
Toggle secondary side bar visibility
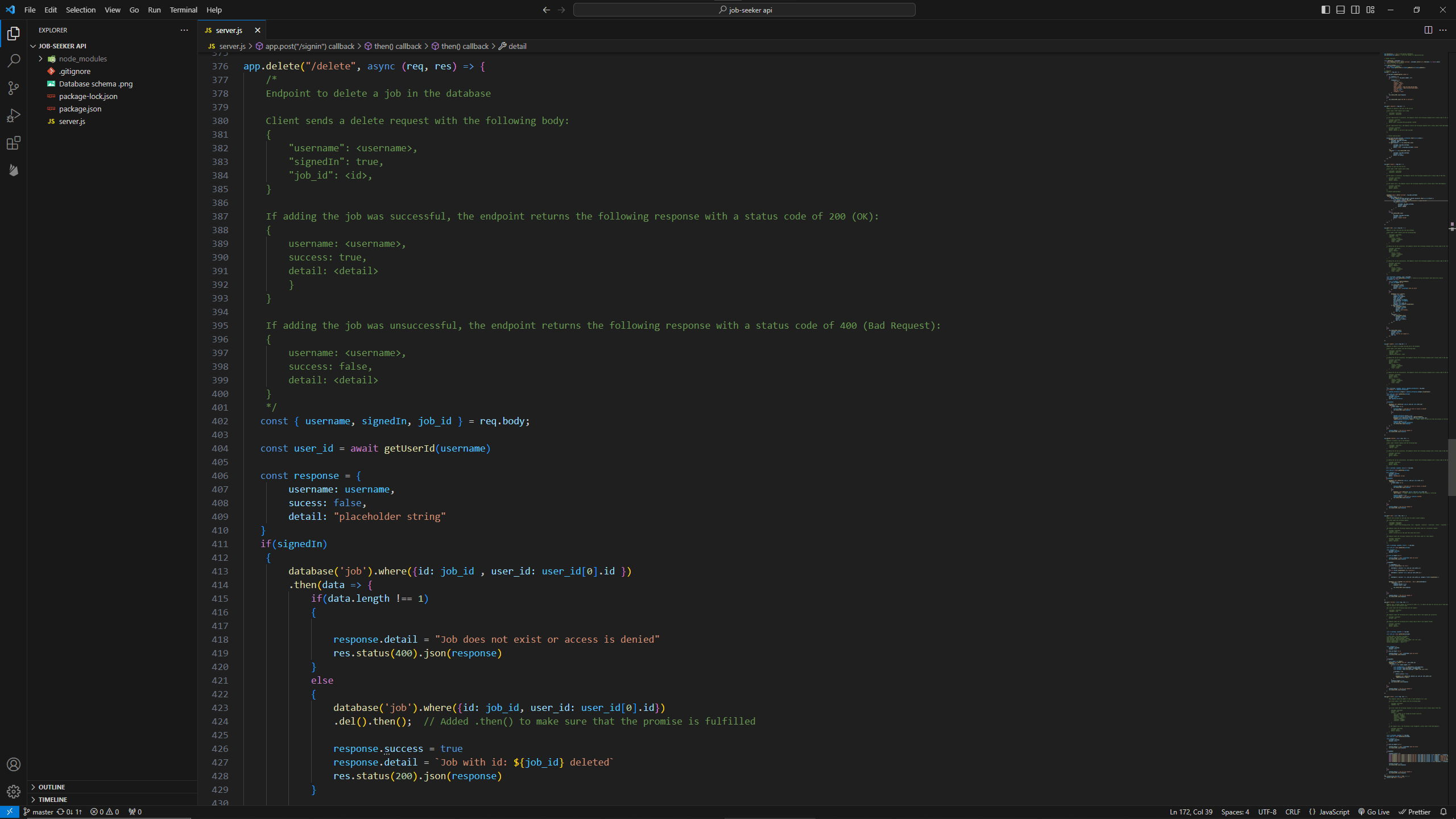(1355, 10)
